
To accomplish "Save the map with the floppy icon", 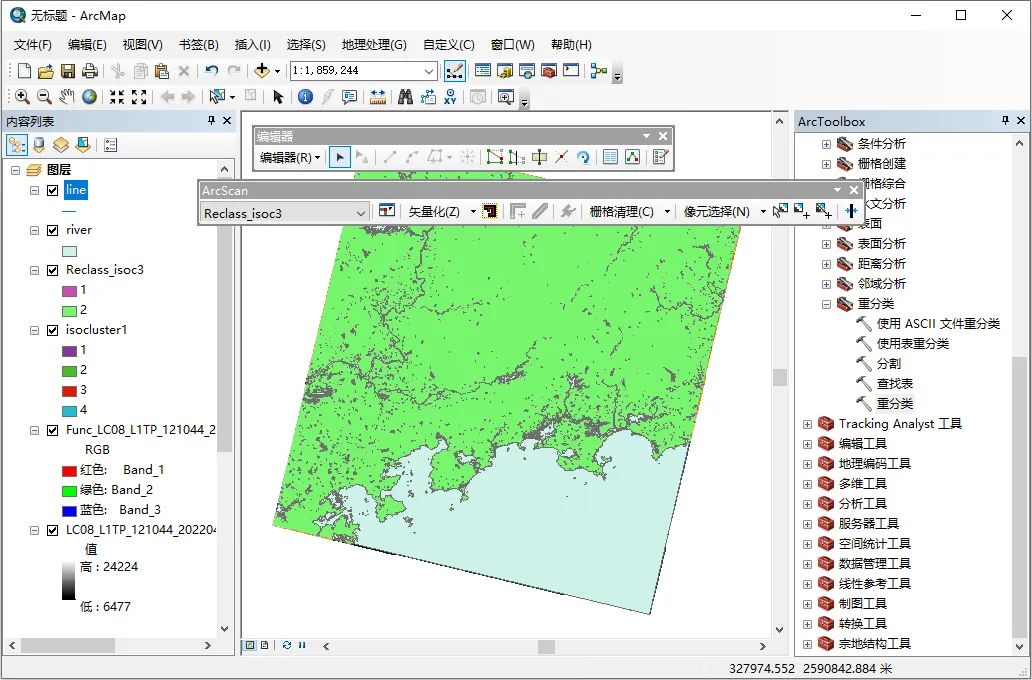I will tap(68, 70).
